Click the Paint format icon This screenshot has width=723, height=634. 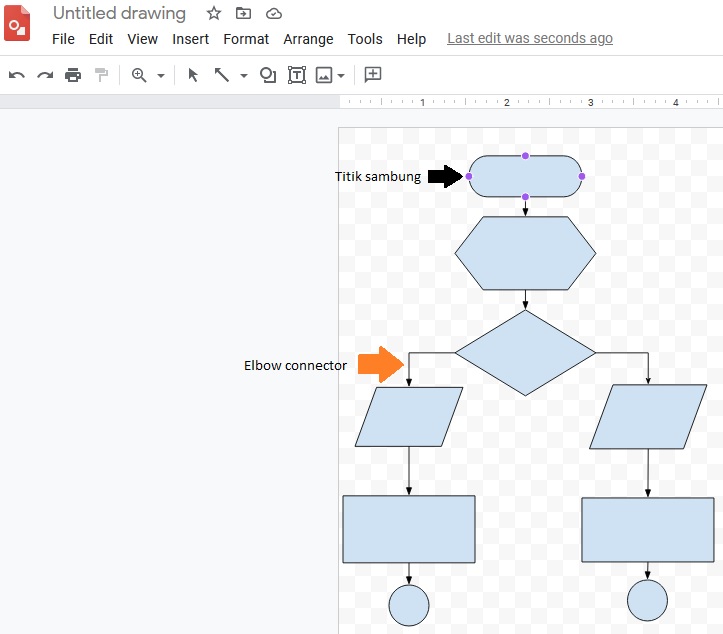coord(101,75)
